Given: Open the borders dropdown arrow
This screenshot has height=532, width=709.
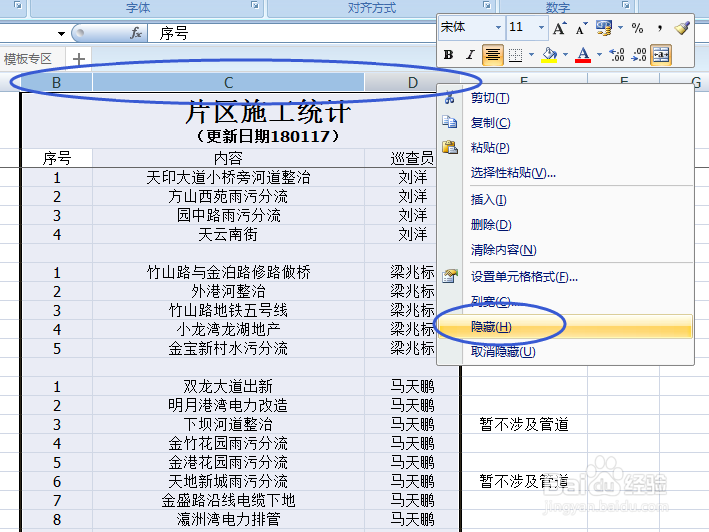Looking at the screenshot, I should (532, 55).
